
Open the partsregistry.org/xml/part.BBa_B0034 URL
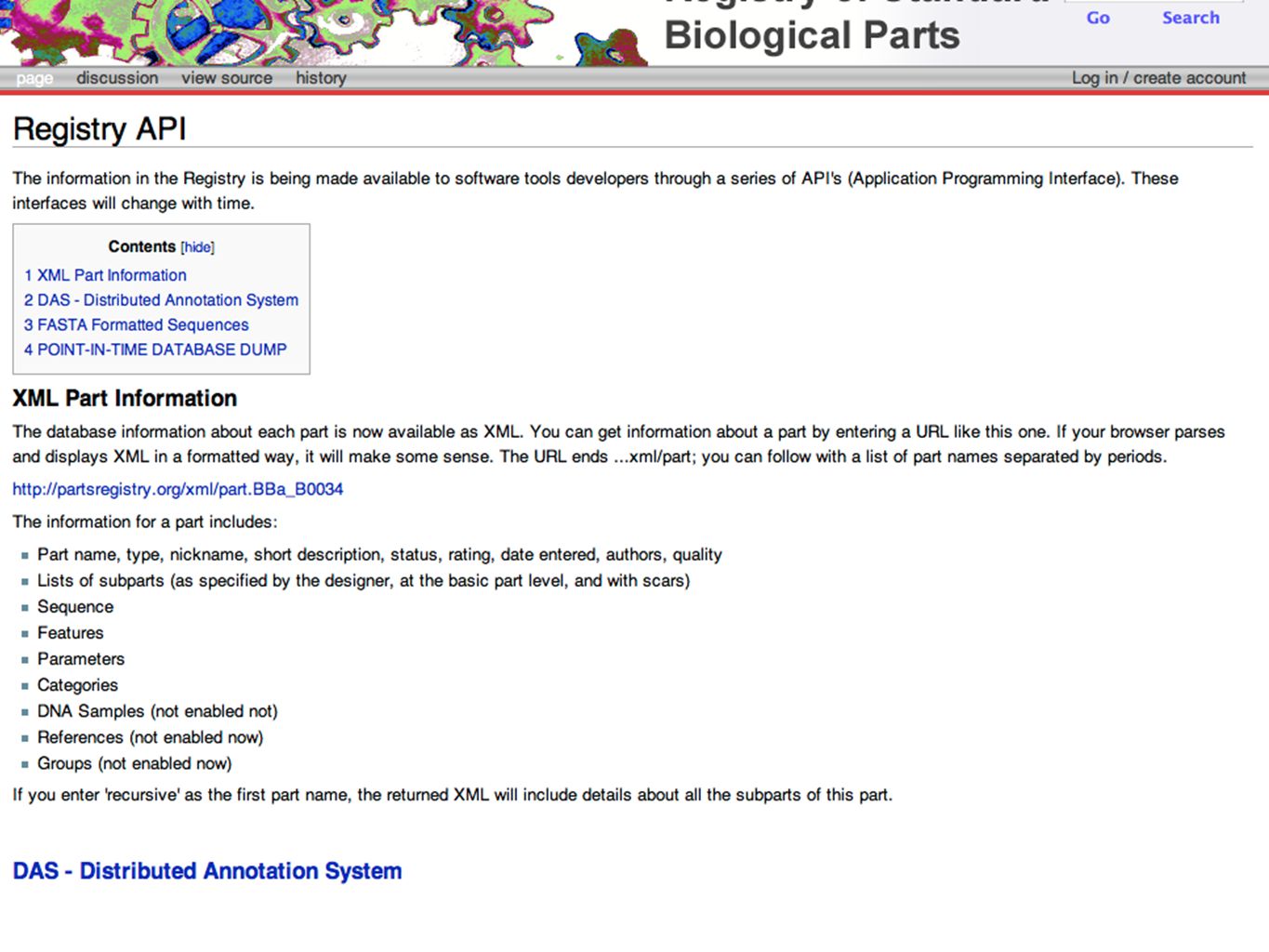point(178,489)
